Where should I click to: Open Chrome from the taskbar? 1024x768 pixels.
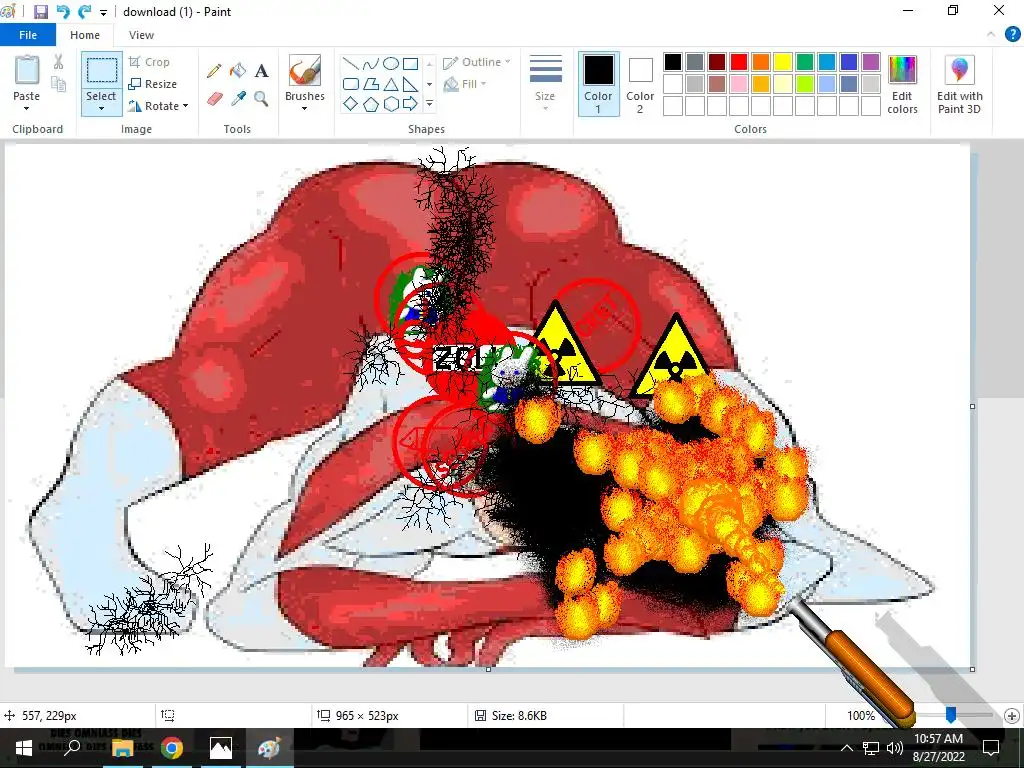coord(172,748)
